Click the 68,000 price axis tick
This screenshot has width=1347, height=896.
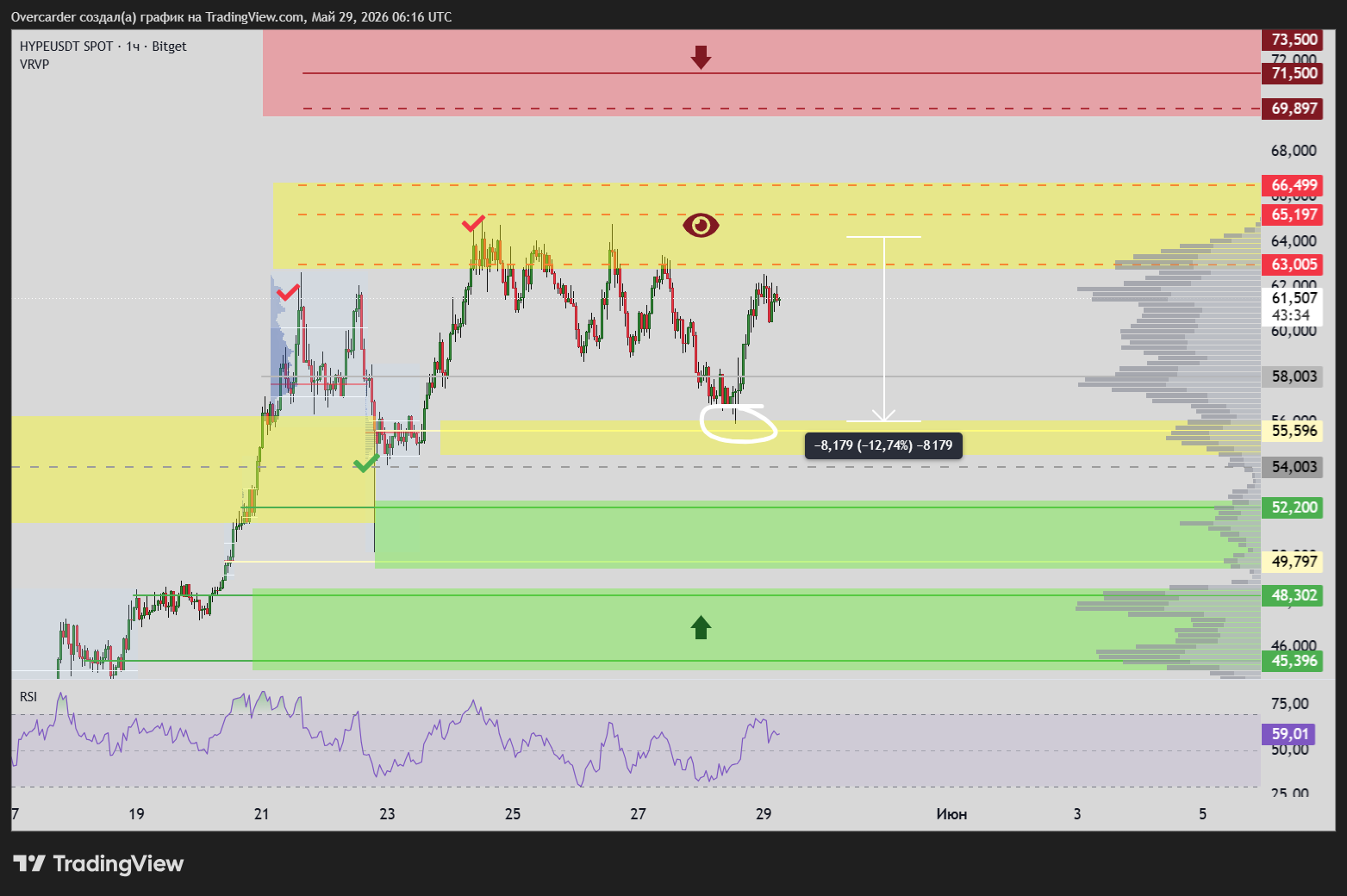click(1294, 151)
